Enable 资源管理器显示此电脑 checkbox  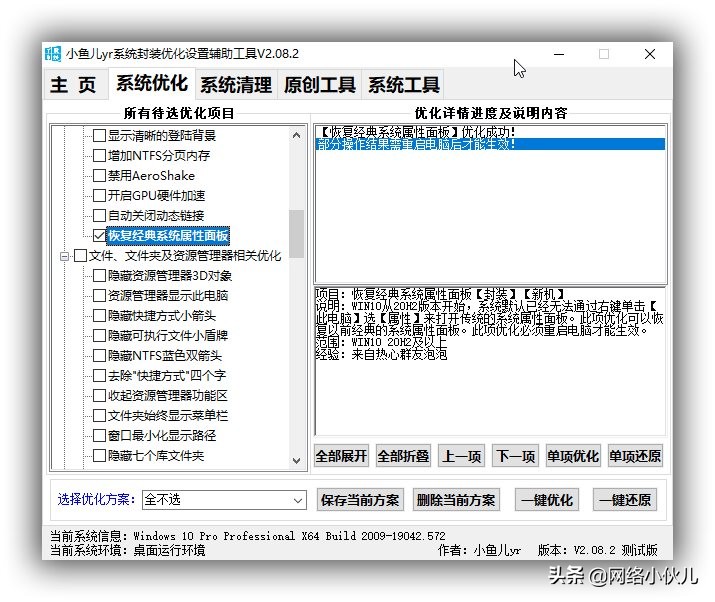(x=99, y=296)
